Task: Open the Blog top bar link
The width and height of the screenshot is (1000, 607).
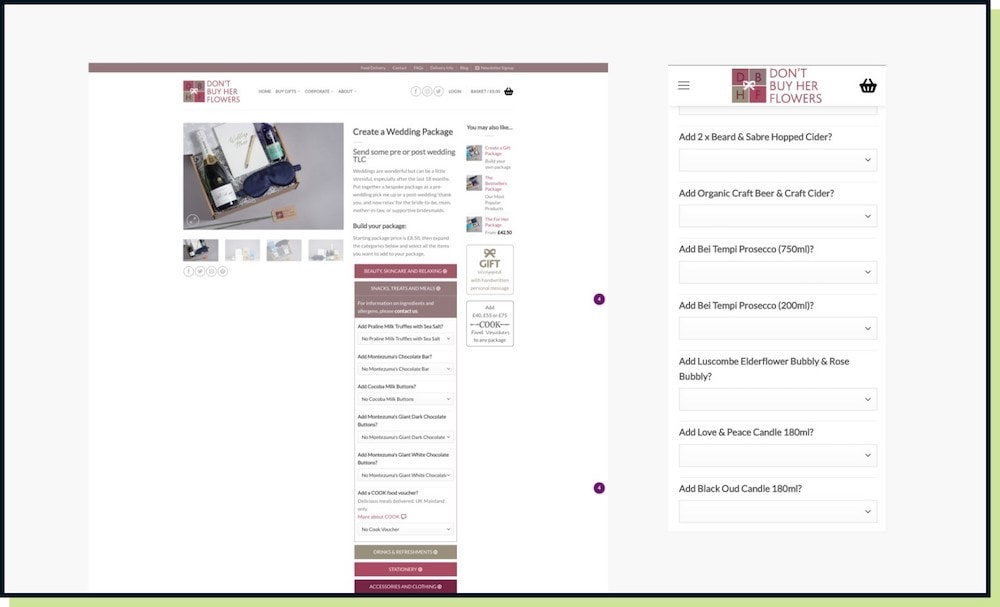Action: (x=464, y=68)
